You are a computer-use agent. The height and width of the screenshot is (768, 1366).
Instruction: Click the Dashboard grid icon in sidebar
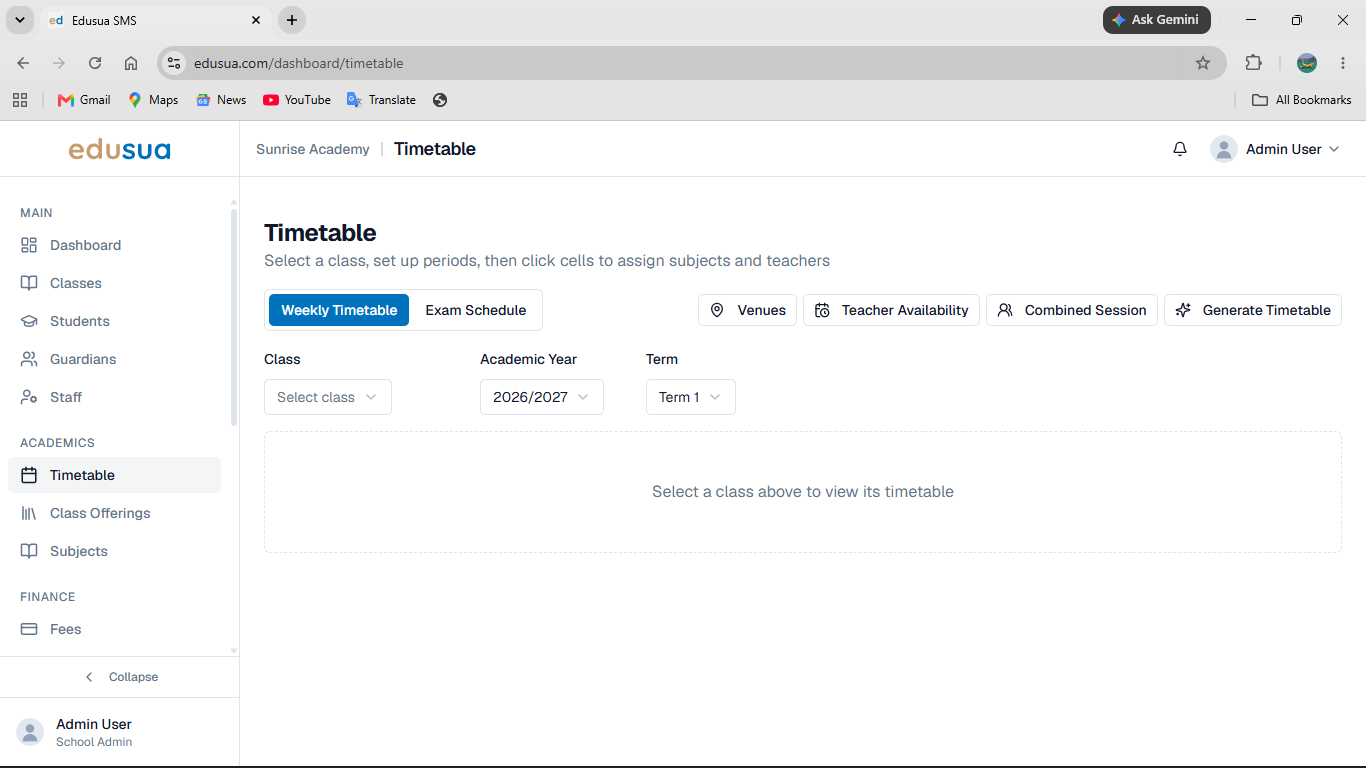point(29,245)
